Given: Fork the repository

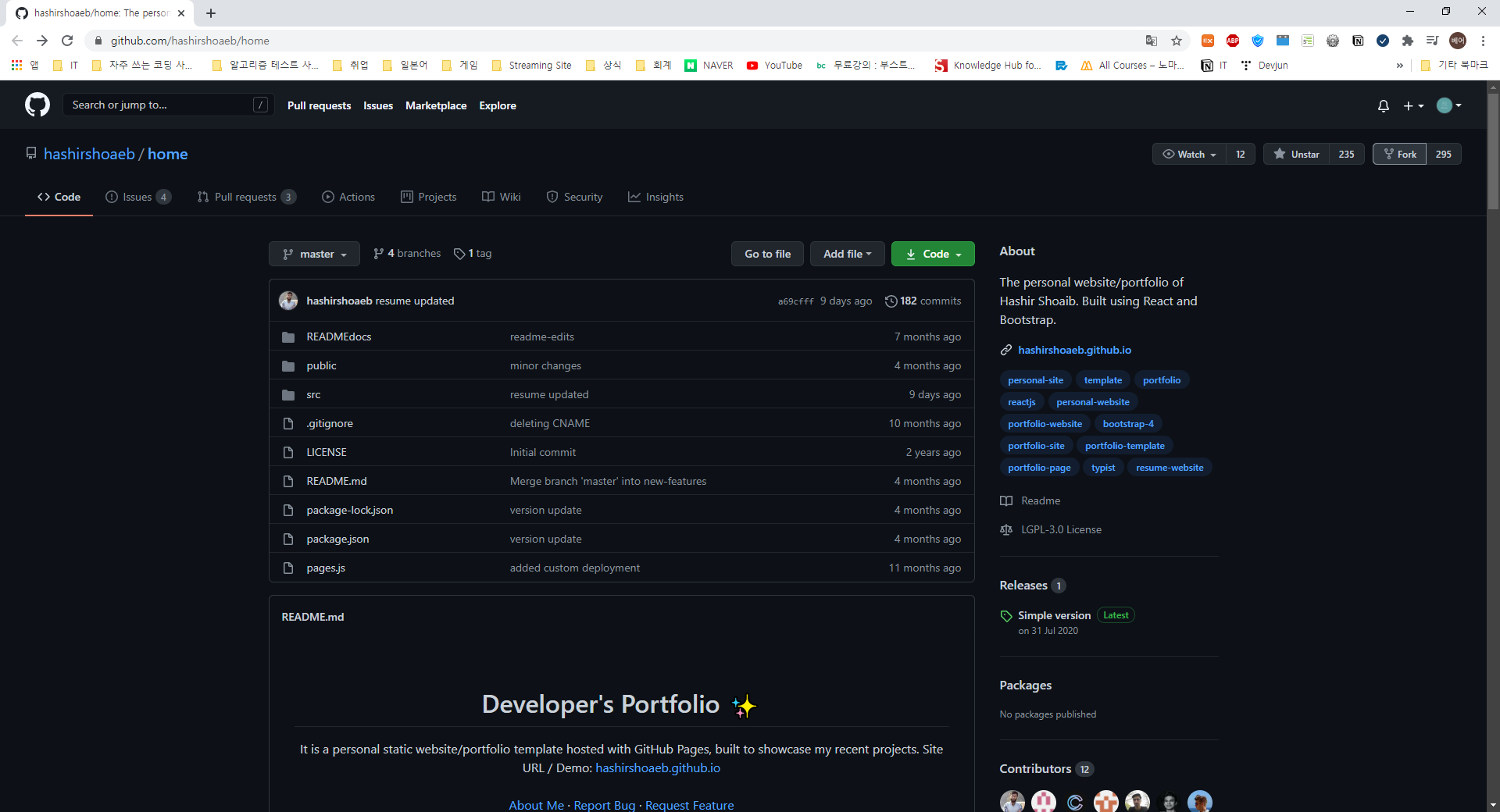Looking at the screenshot, I should point(1399,155).
